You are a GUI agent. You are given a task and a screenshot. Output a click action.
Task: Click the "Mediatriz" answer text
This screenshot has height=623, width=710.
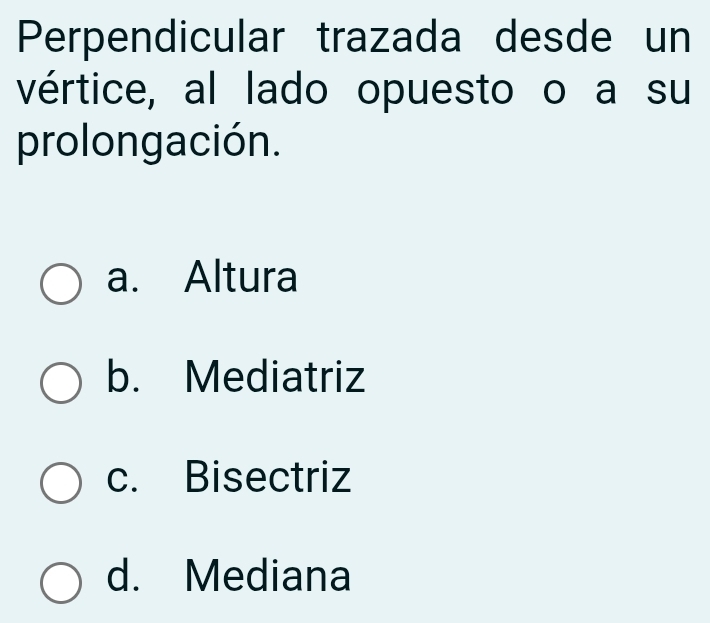click(275, 377)
